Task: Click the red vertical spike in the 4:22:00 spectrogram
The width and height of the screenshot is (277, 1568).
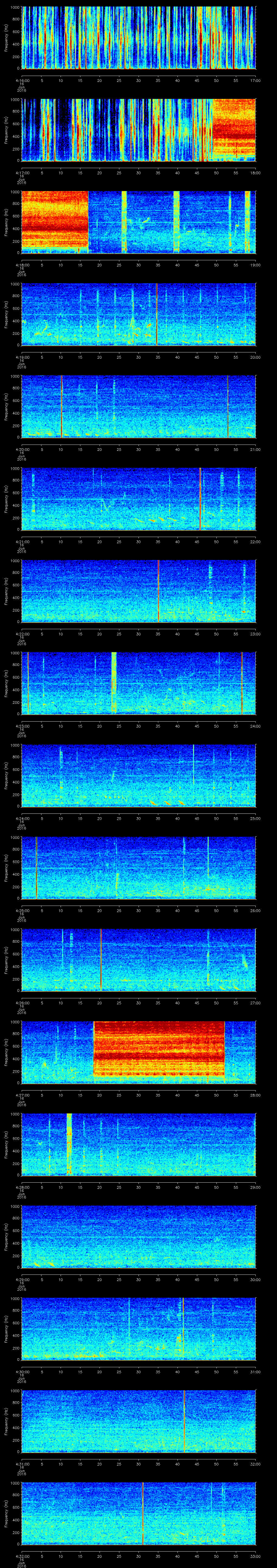Action: pyautogui.click(x=158, y=590)
